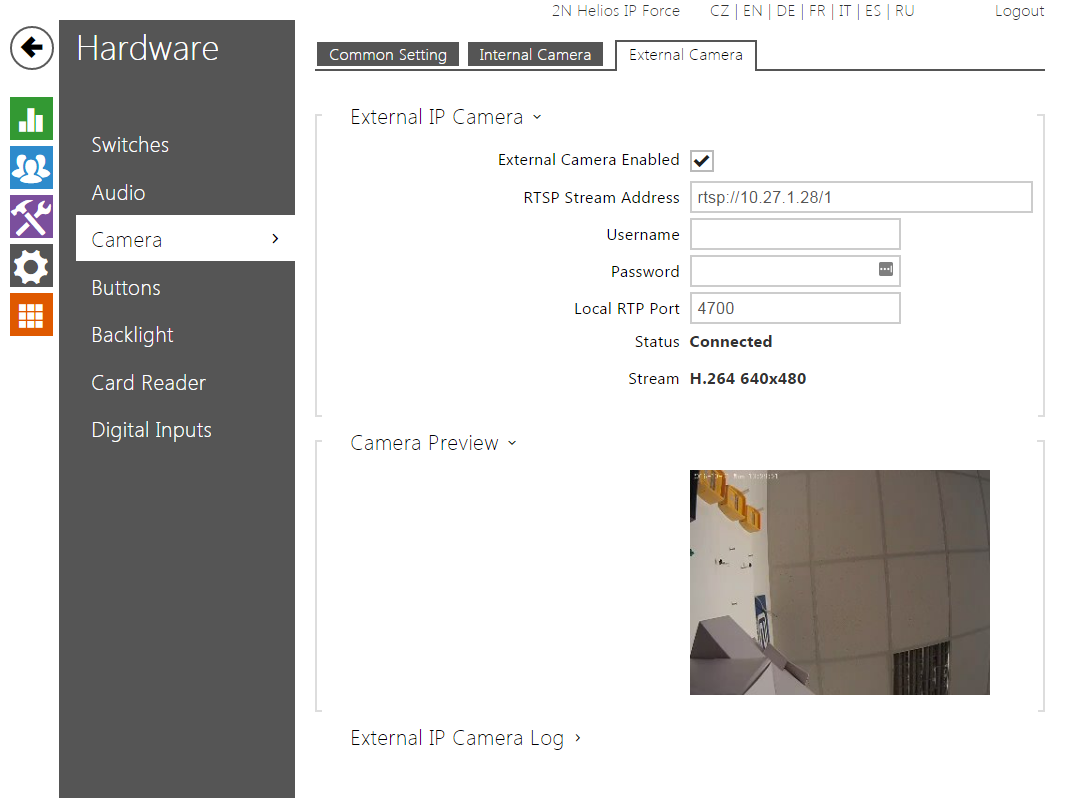Expand the External IP Camera Log
Screen dimensions: 1079x798
coord(465,739)
